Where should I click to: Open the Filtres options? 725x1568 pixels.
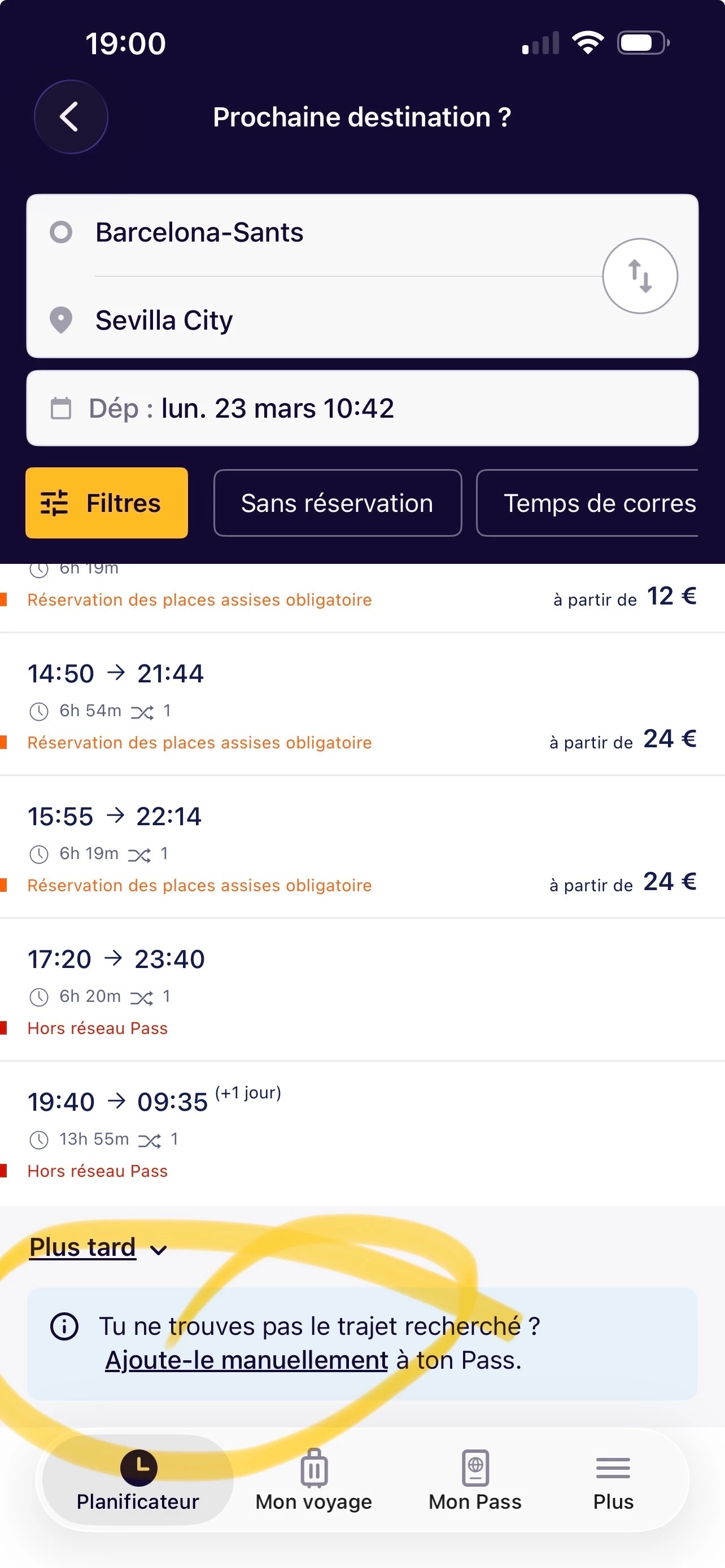[x=107, y=503]
